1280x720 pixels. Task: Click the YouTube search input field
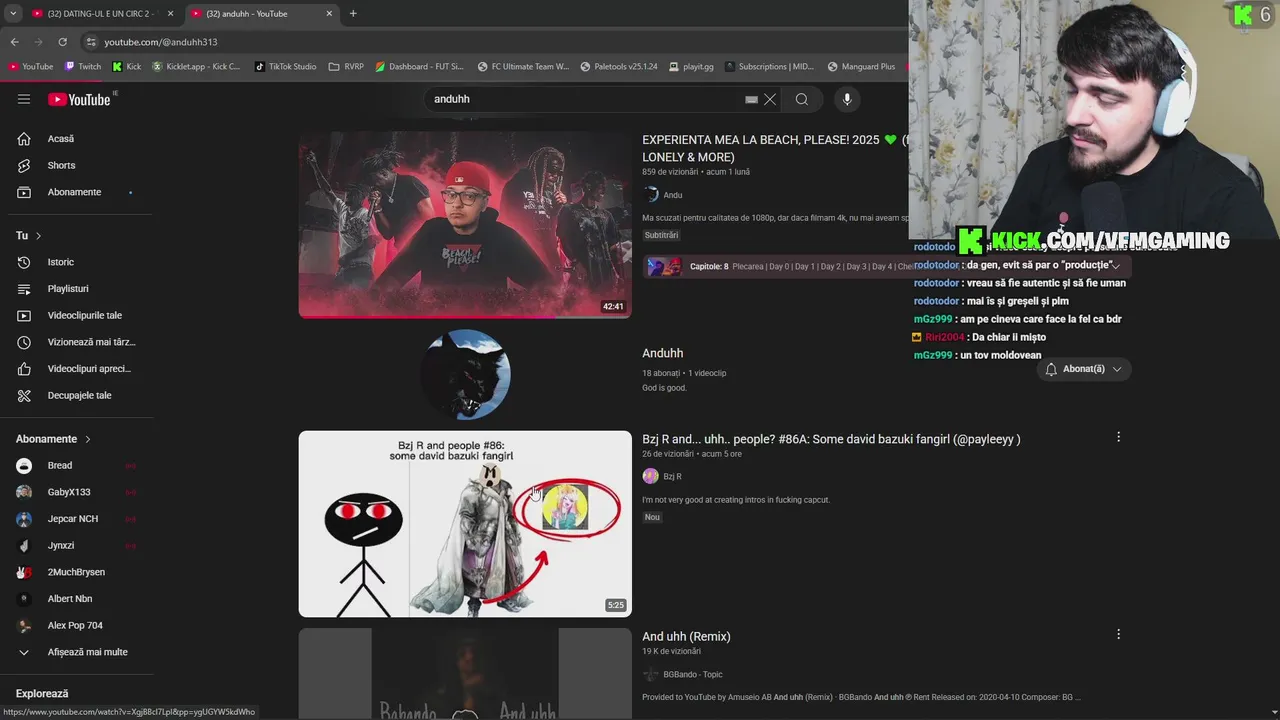(585, 99)
